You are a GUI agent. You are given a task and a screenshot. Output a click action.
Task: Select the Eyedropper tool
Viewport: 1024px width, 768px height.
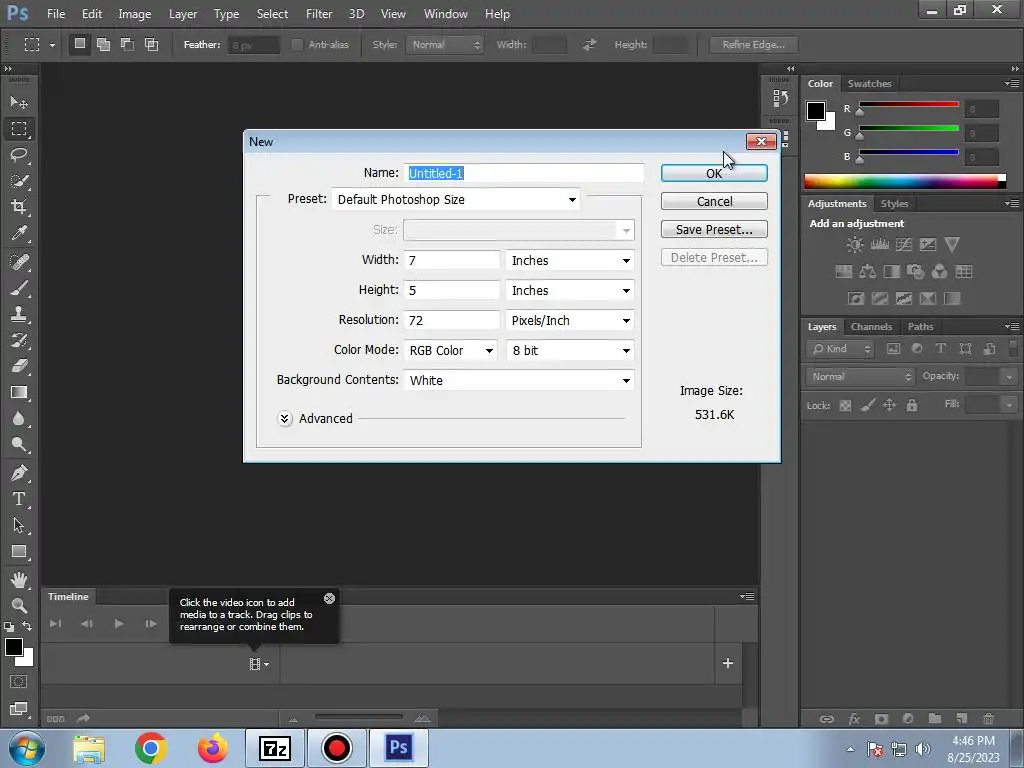click(x=19, y=233)
